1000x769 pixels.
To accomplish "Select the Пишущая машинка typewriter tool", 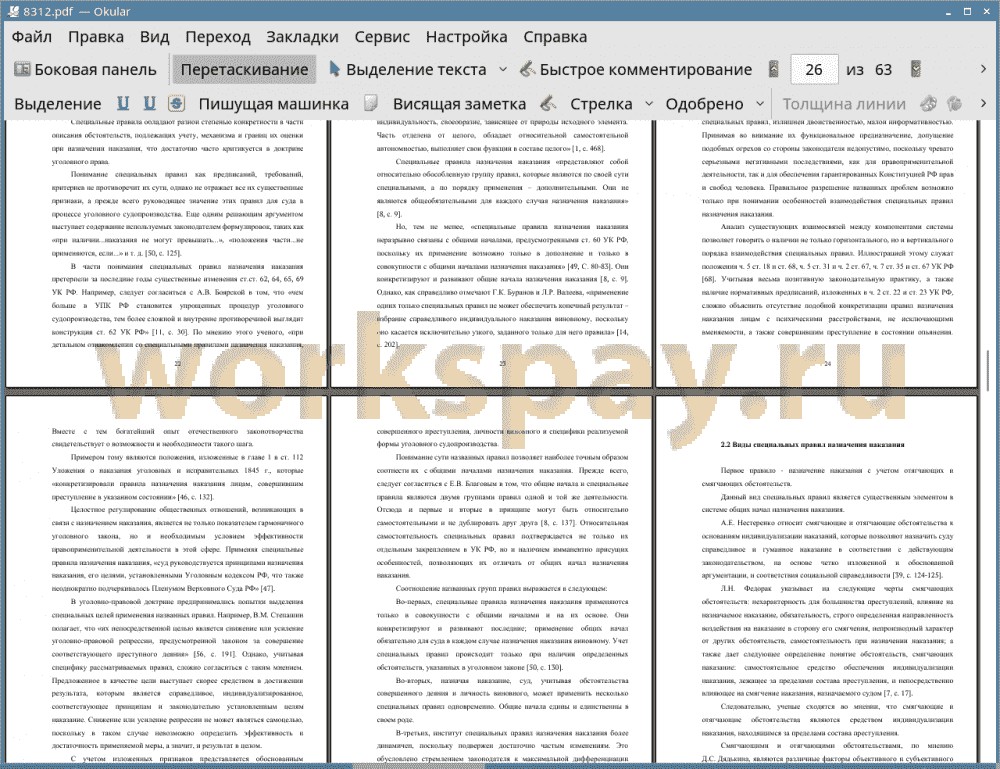I will coord(274,104).
